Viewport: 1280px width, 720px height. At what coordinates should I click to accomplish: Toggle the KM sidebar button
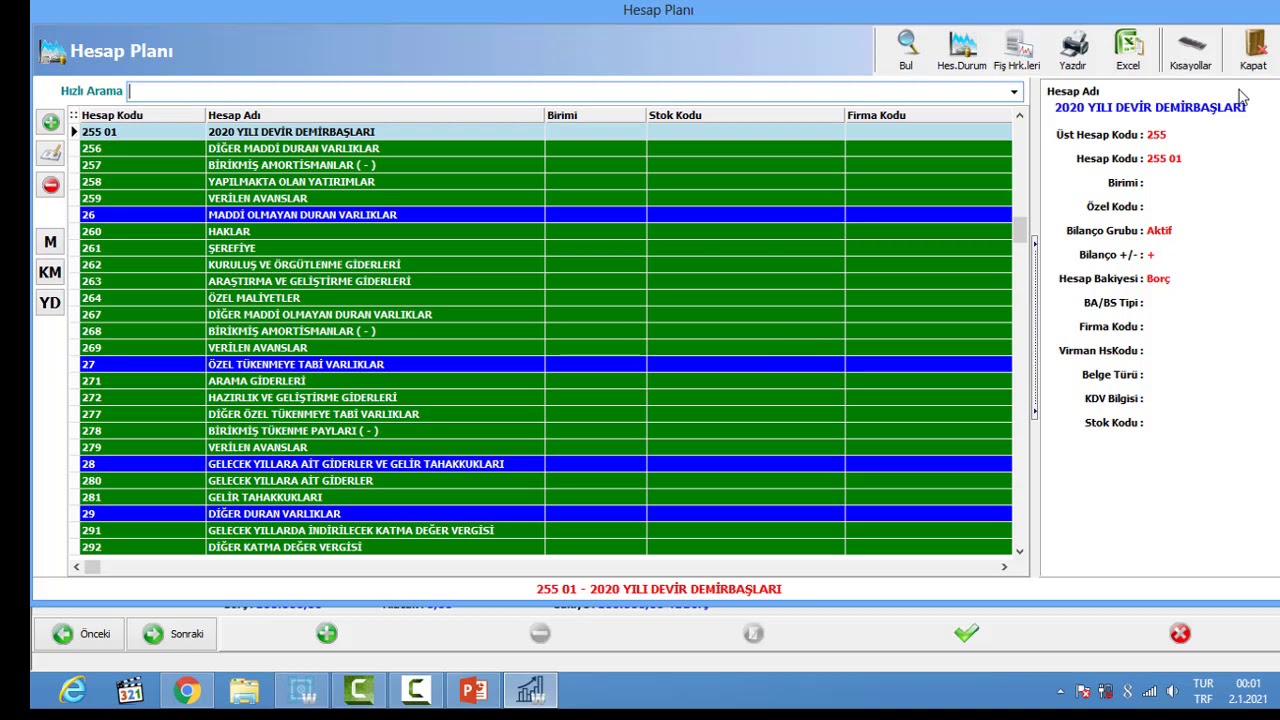pos(50,272)
